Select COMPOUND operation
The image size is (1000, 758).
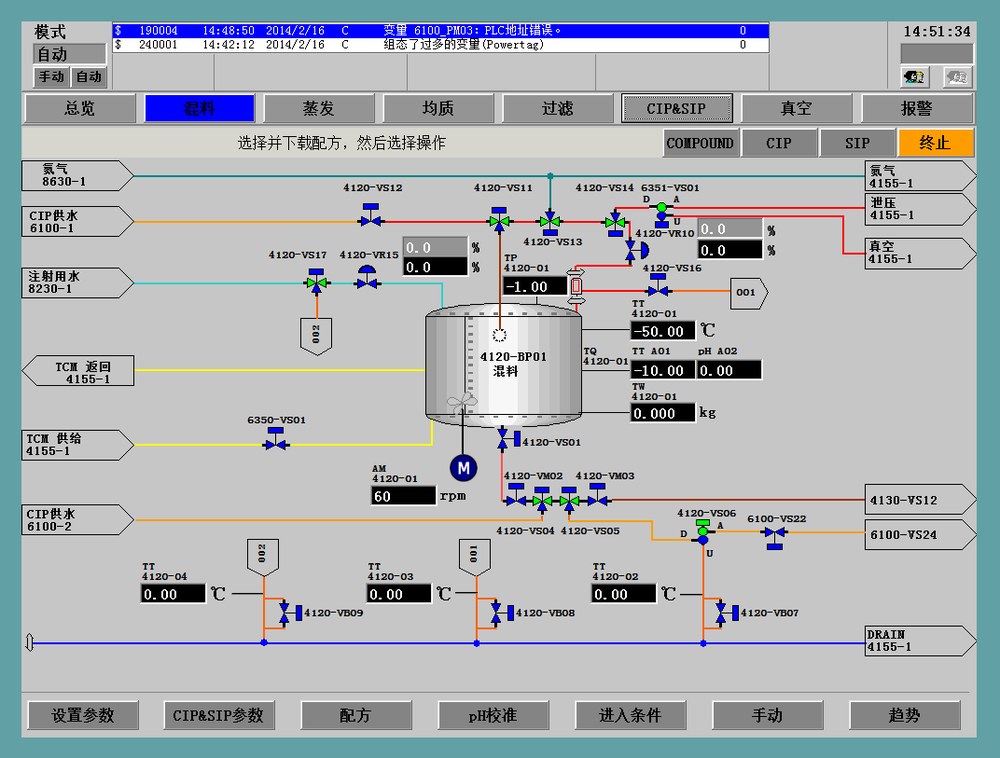pos(700,143)
